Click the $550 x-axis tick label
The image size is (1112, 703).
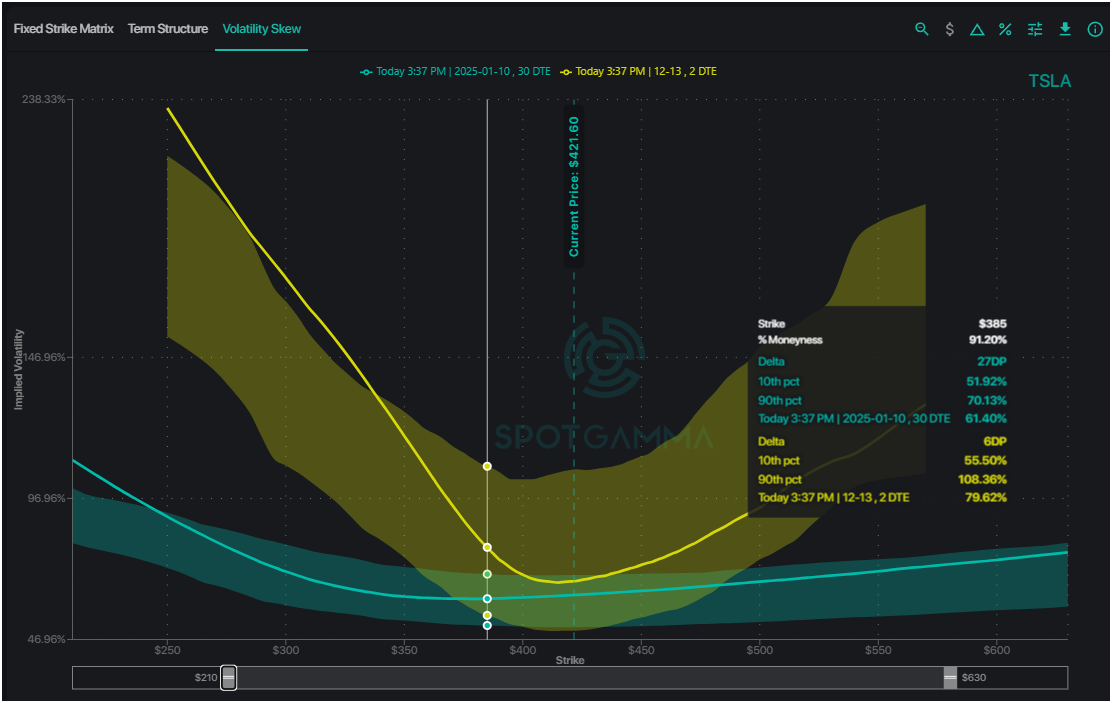878,650
